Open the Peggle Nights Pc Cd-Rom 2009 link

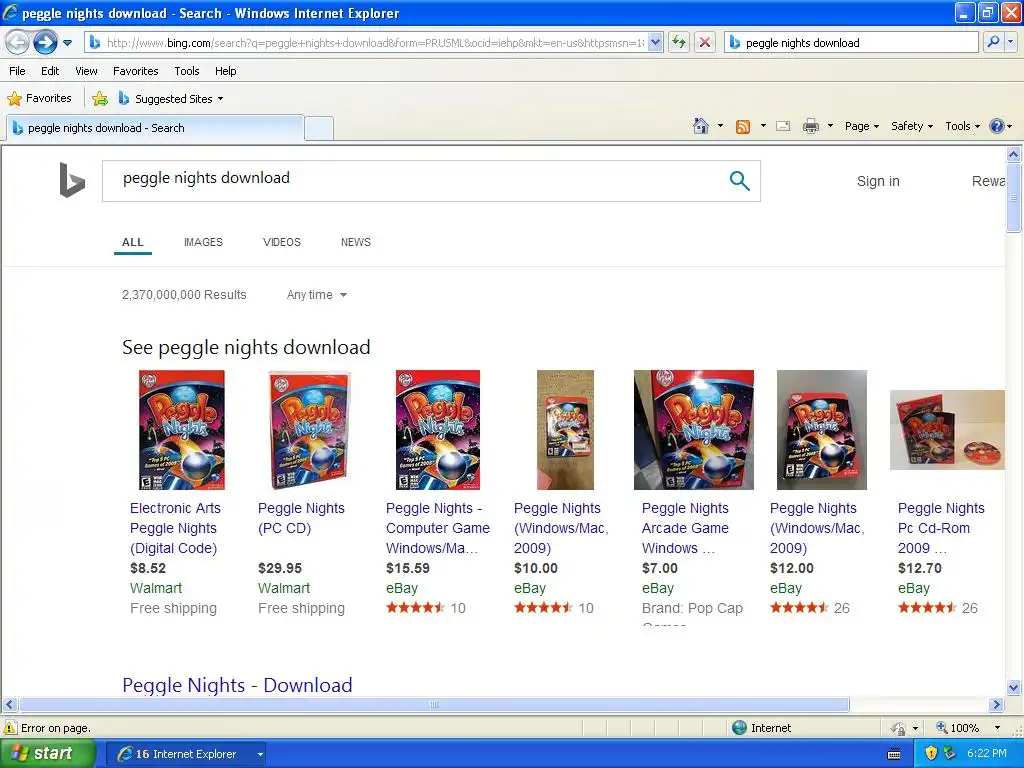940,528
